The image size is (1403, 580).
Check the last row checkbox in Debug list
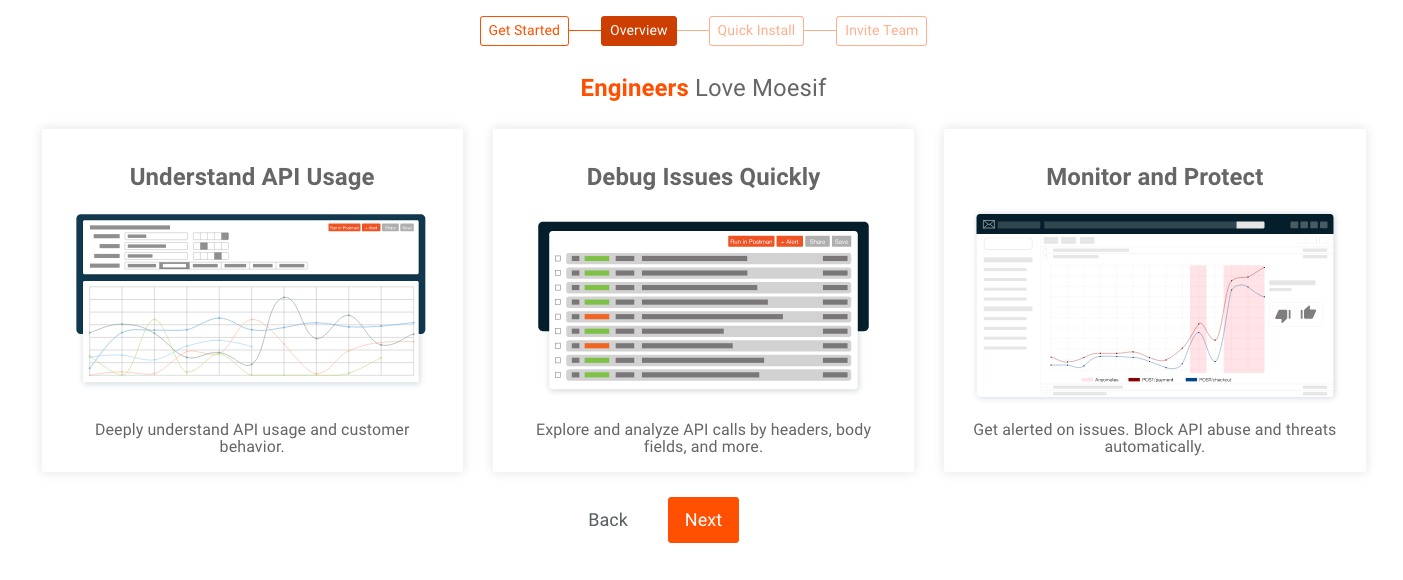[x=558, y=375]
